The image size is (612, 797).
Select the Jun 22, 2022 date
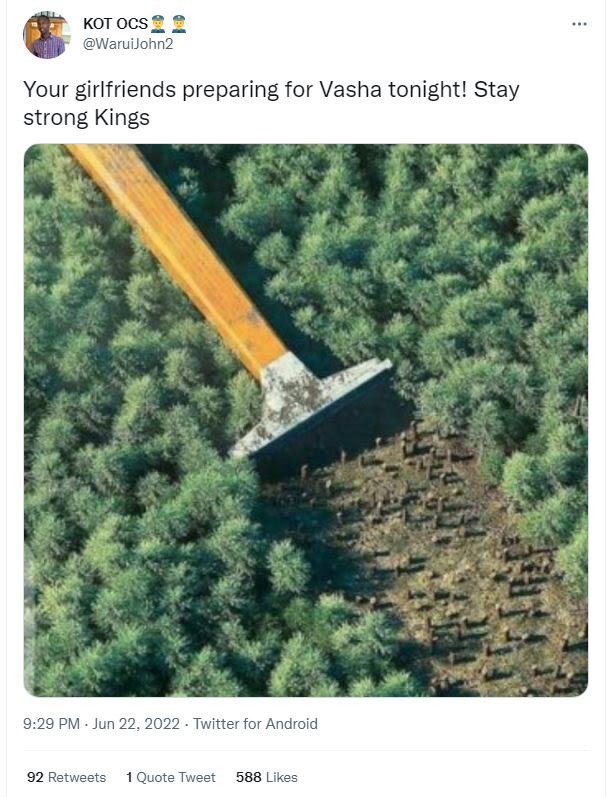click(136, 724)
